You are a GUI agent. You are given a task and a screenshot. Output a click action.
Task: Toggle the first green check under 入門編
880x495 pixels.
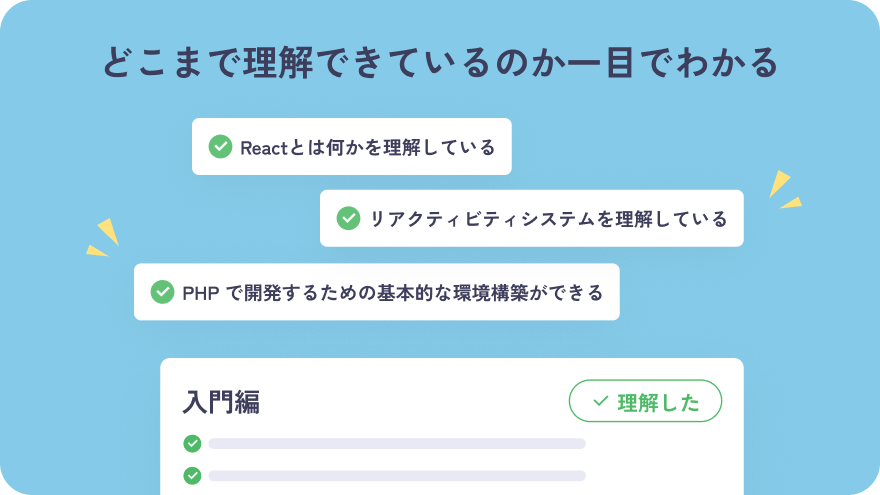click(x=192, y=443)
